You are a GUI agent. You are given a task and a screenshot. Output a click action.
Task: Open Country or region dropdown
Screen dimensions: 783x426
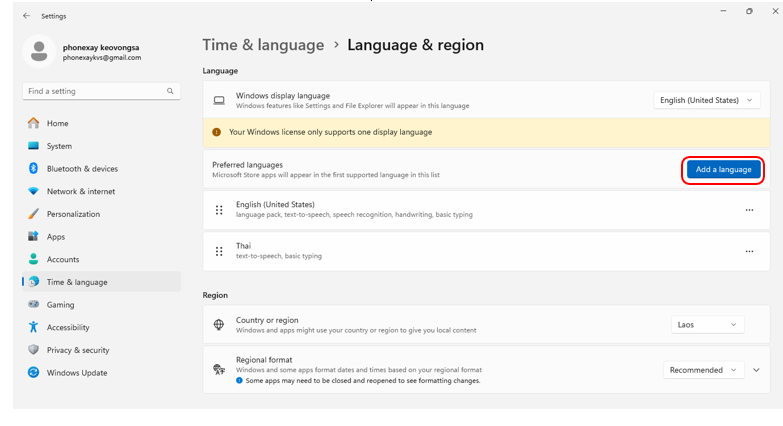pyautogui.click(x=707, y=325)
